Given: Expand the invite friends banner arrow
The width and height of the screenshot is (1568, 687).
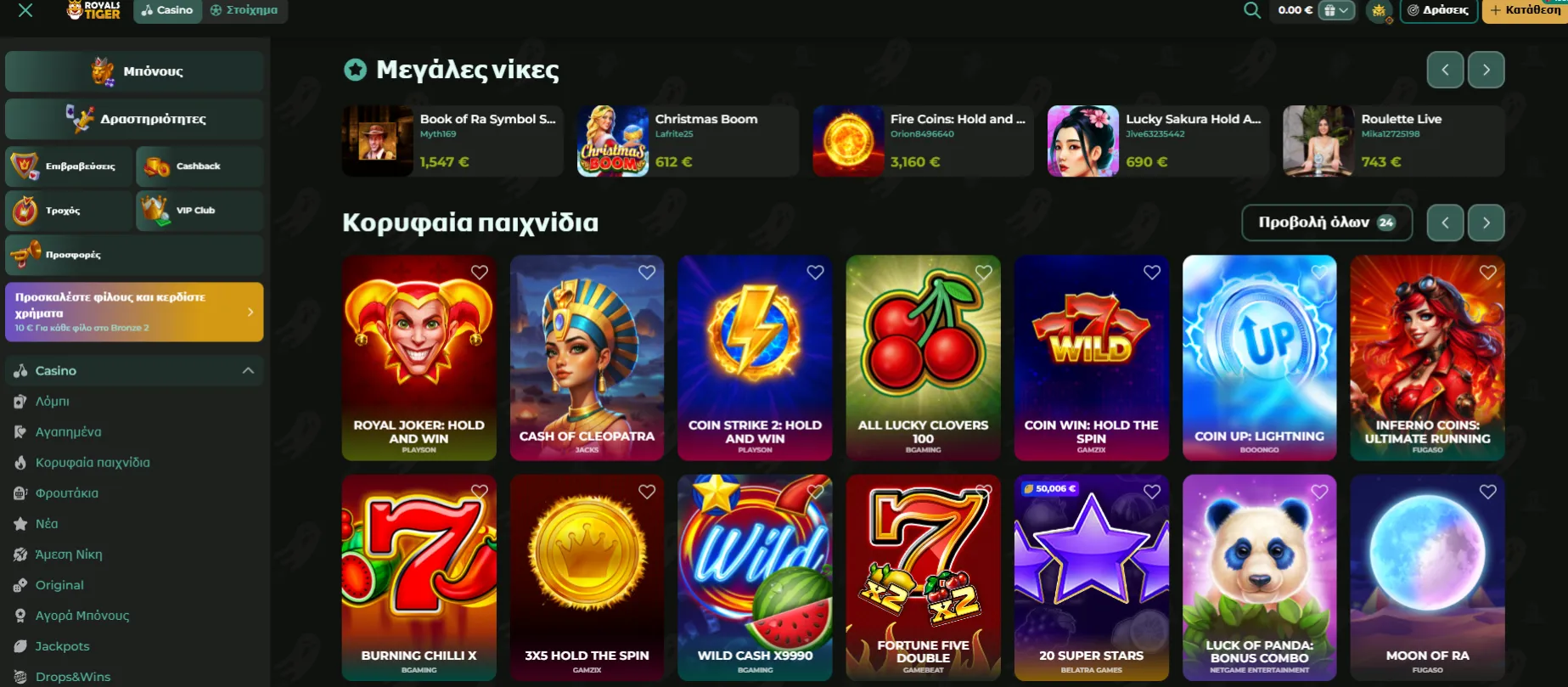Looking at the screenshot, I should [250, 313].
